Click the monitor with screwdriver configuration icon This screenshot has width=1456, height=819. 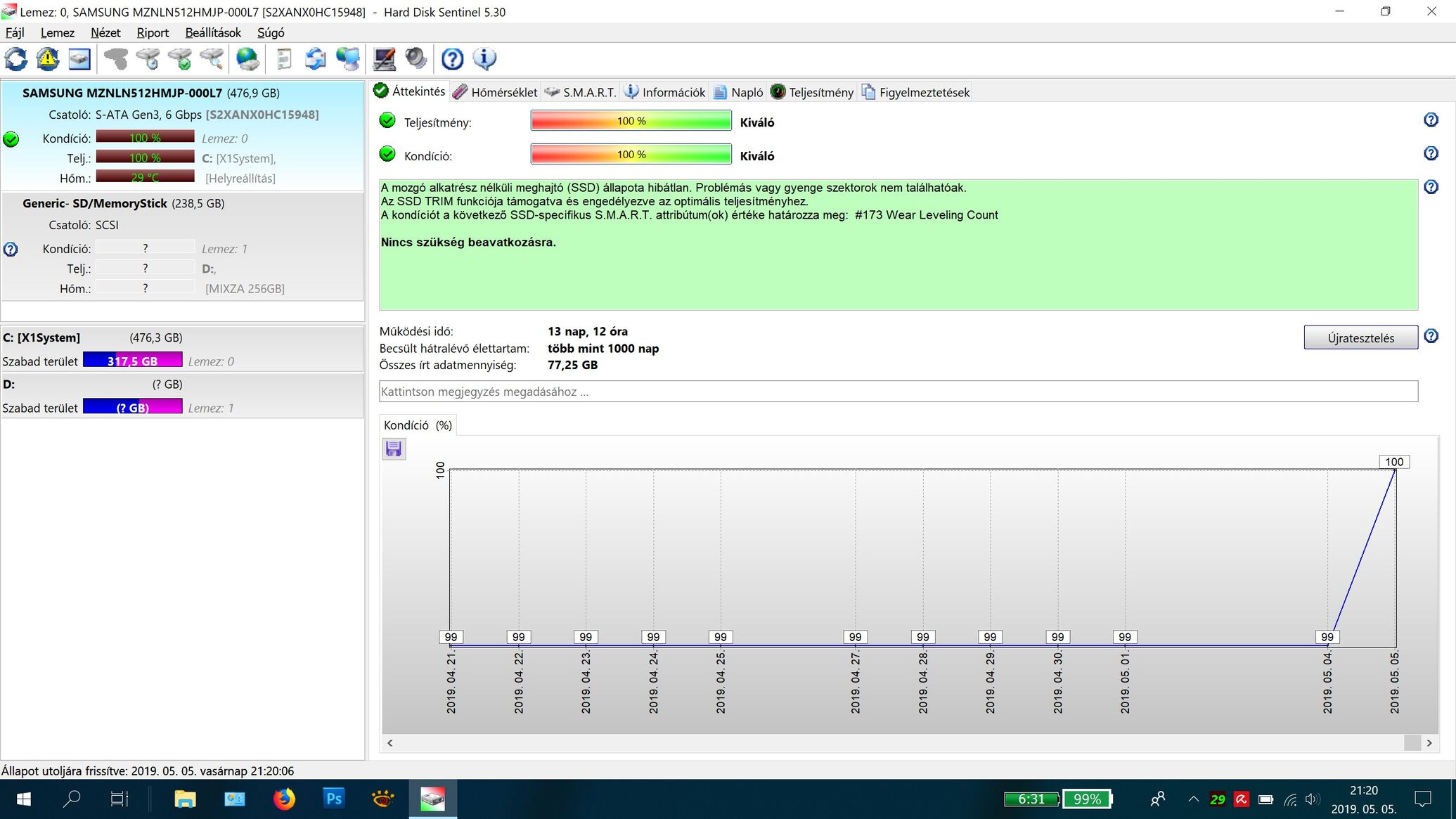pyautogui.click(x=384, y=59)
